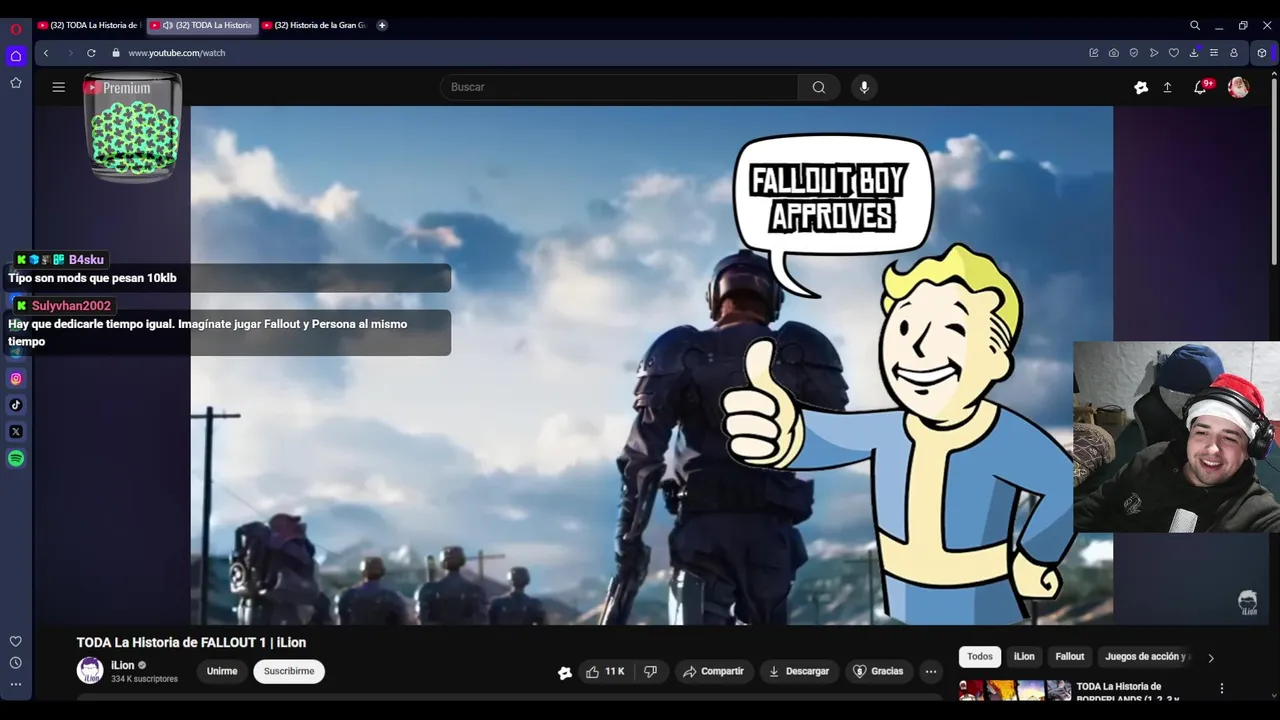Start voice search with microphone

(x=865, y=87)
